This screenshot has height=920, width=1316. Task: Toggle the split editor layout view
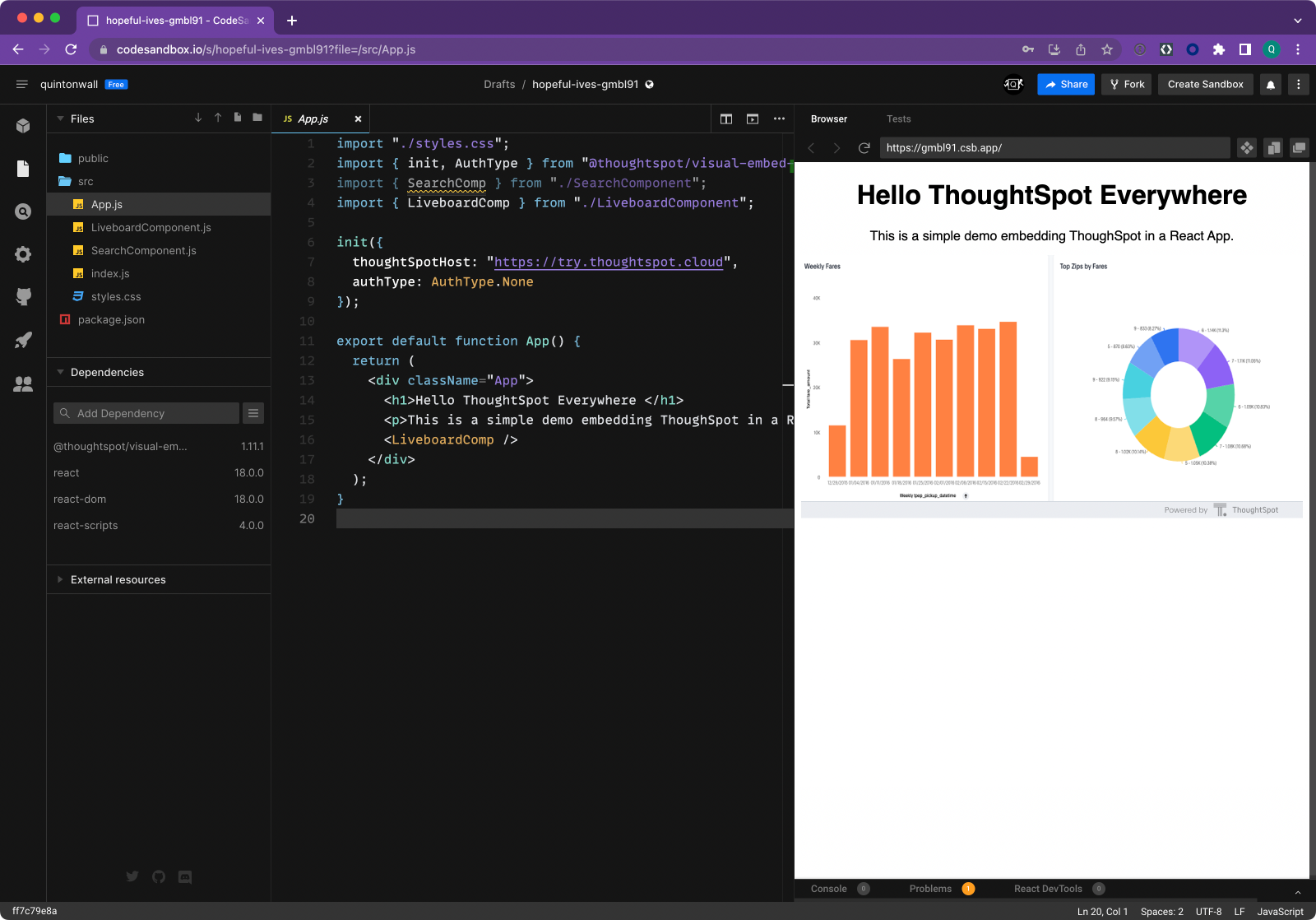726,119
